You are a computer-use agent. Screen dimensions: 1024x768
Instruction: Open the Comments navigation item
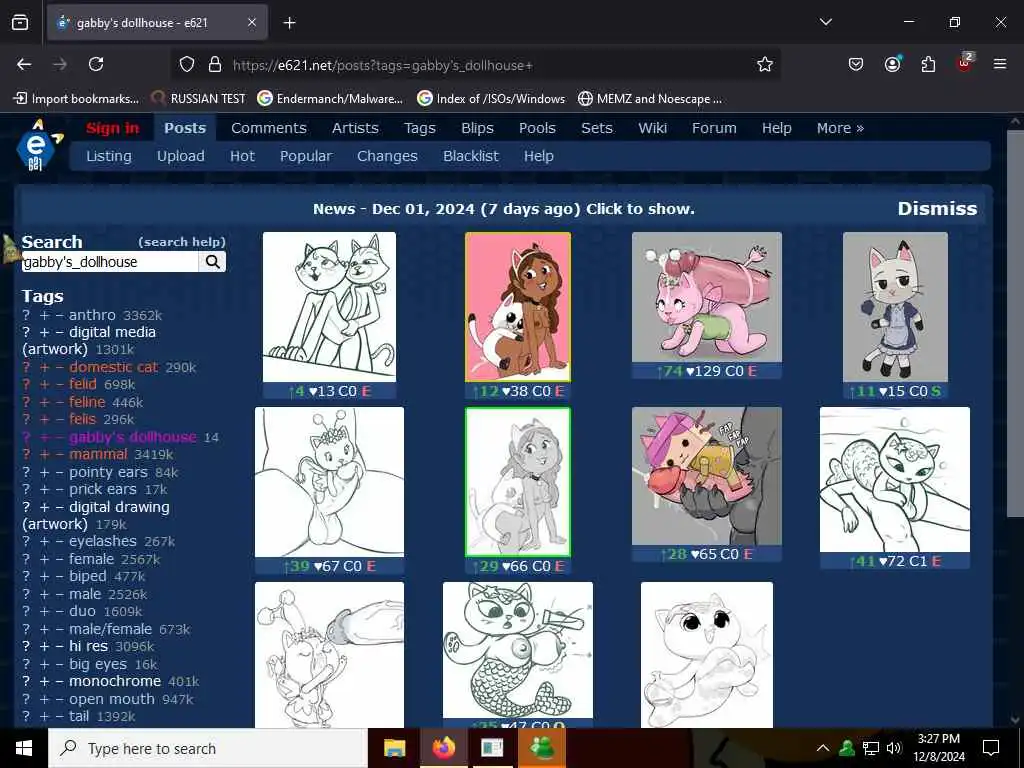pos(268,128)
